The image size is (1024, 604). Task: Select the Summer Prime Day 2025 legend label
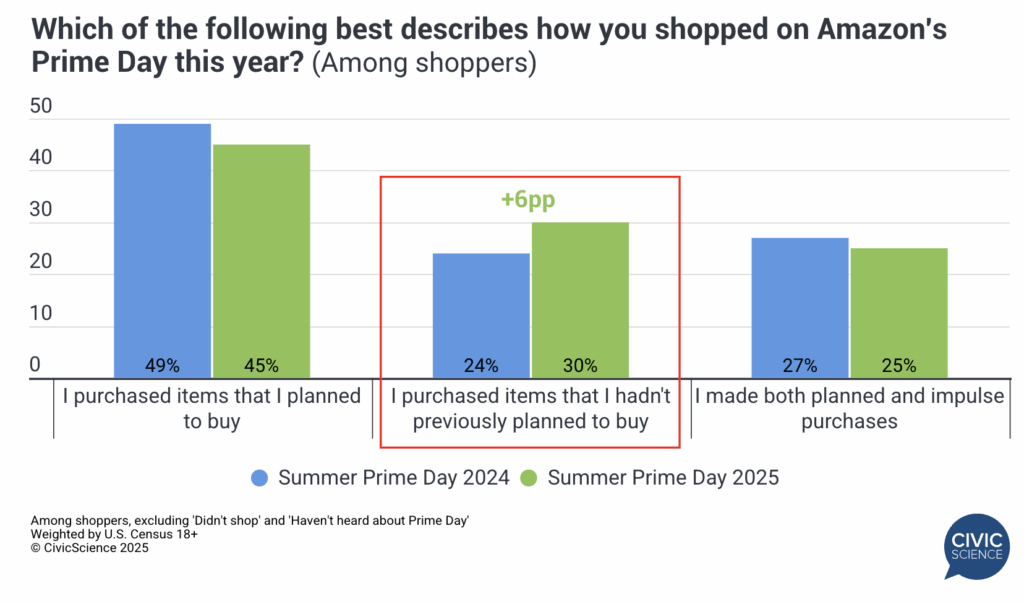(663, 477)
